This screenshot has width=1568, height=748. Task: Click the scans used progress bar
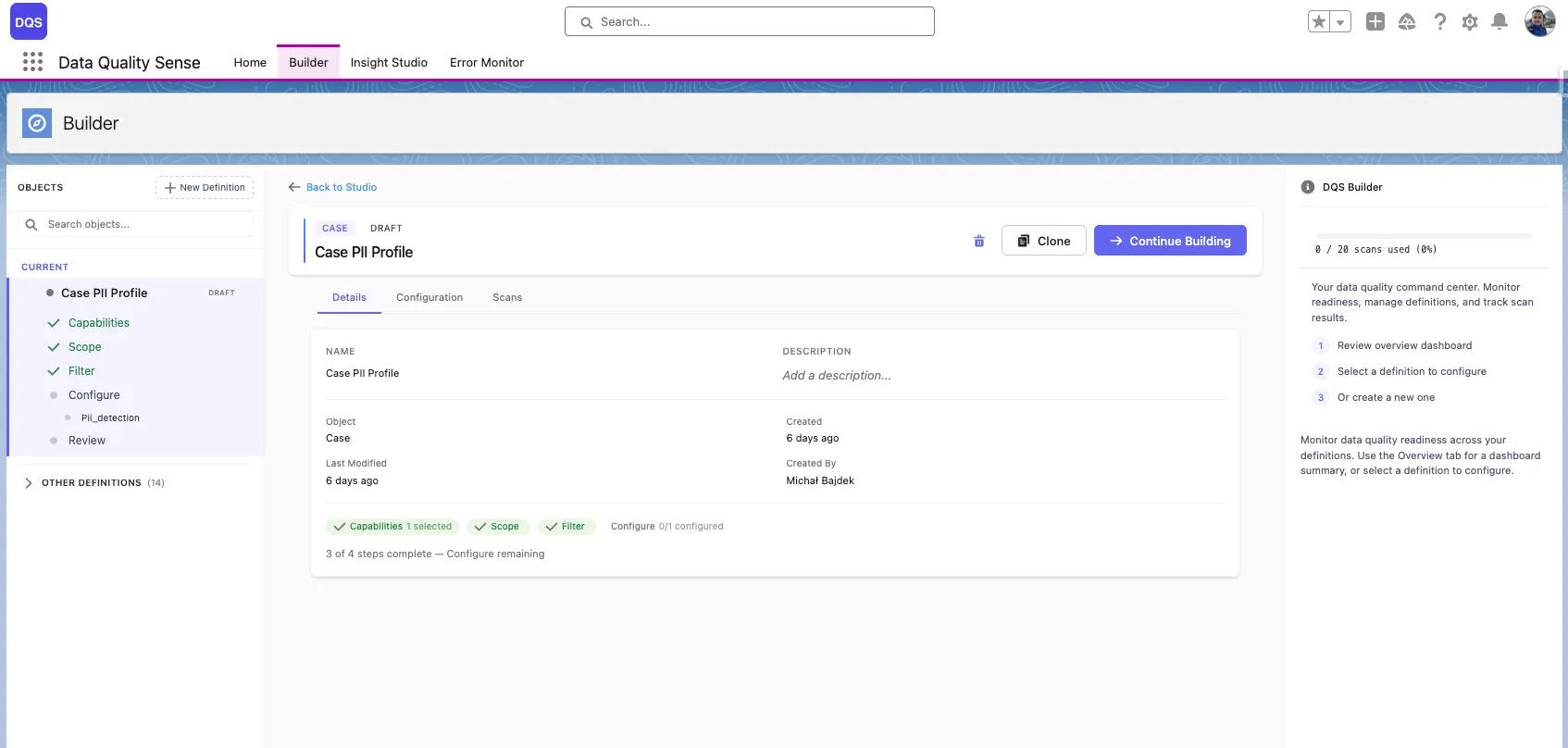pyautogui.click(x=1424, y=235)
